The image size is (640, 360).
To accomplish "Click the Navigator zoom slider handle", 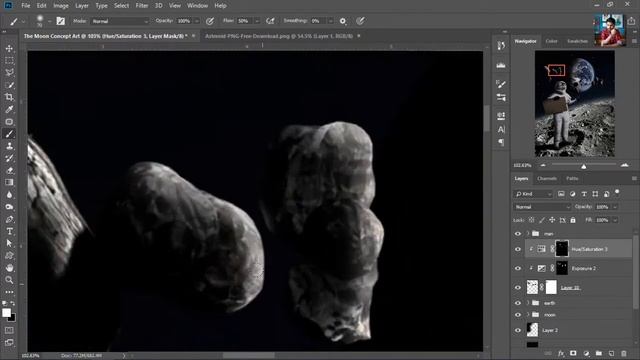I will pos(584,166).
